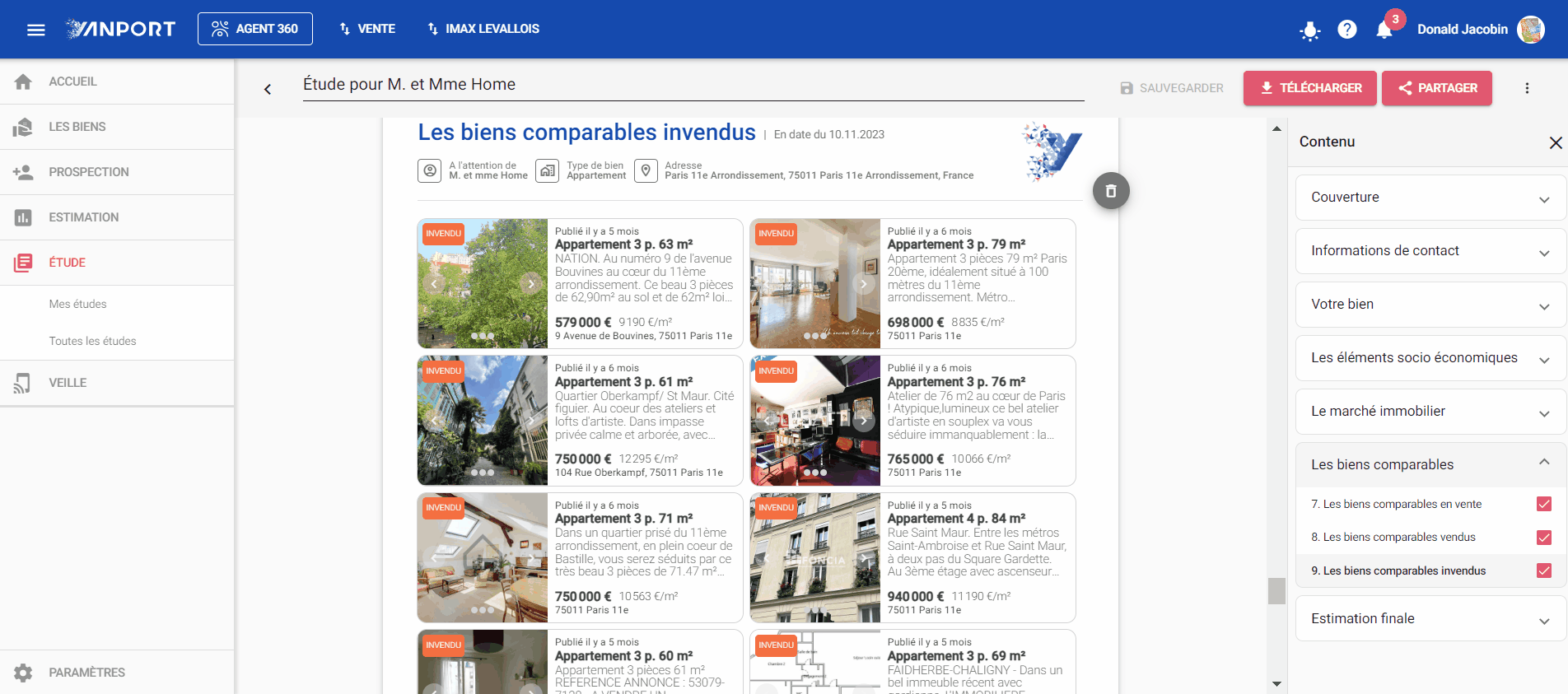Click the document scrollbar thumb

(1276, 591)
